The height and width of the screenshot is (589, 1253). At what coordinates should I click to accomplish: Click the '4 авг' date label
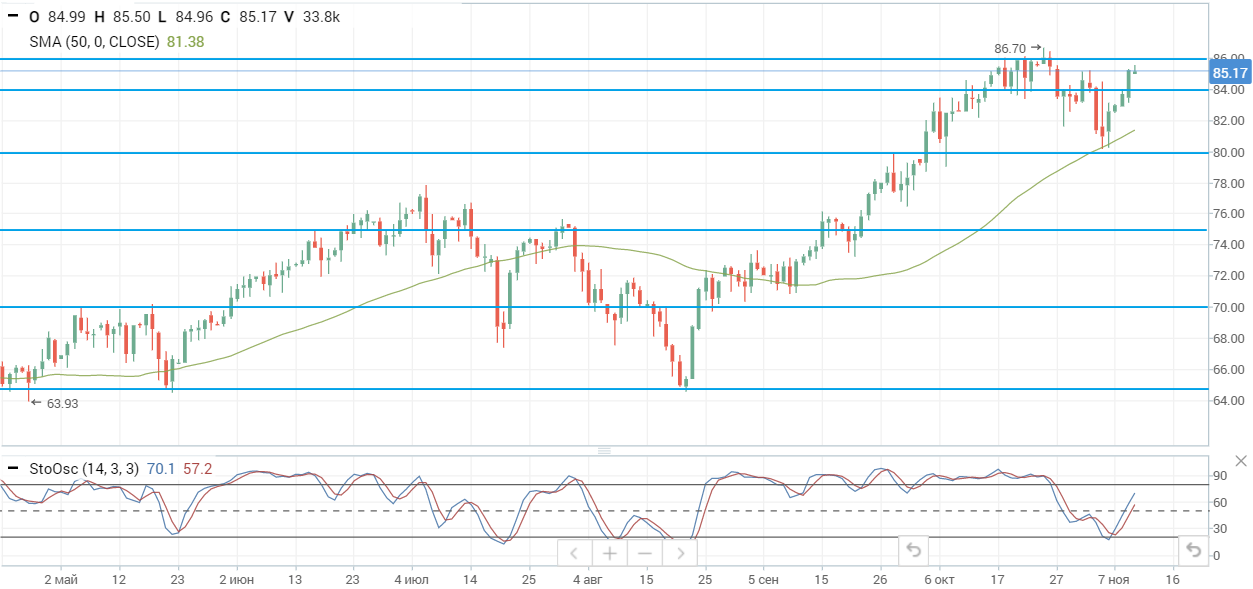588,579
